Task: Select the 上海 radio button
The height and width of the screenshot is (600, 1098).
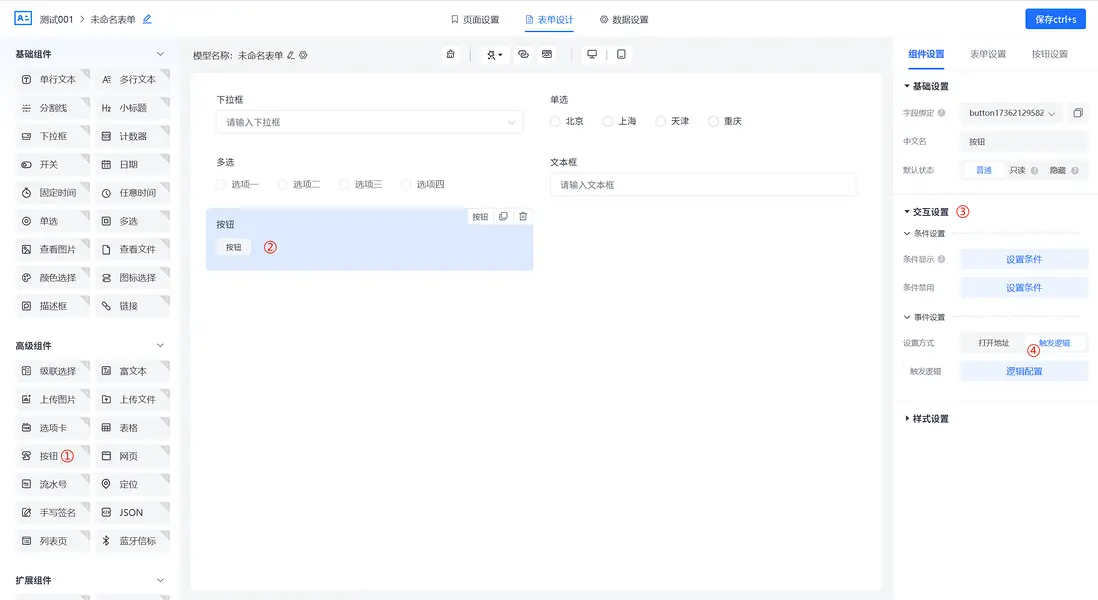Action: pos(608,120)
